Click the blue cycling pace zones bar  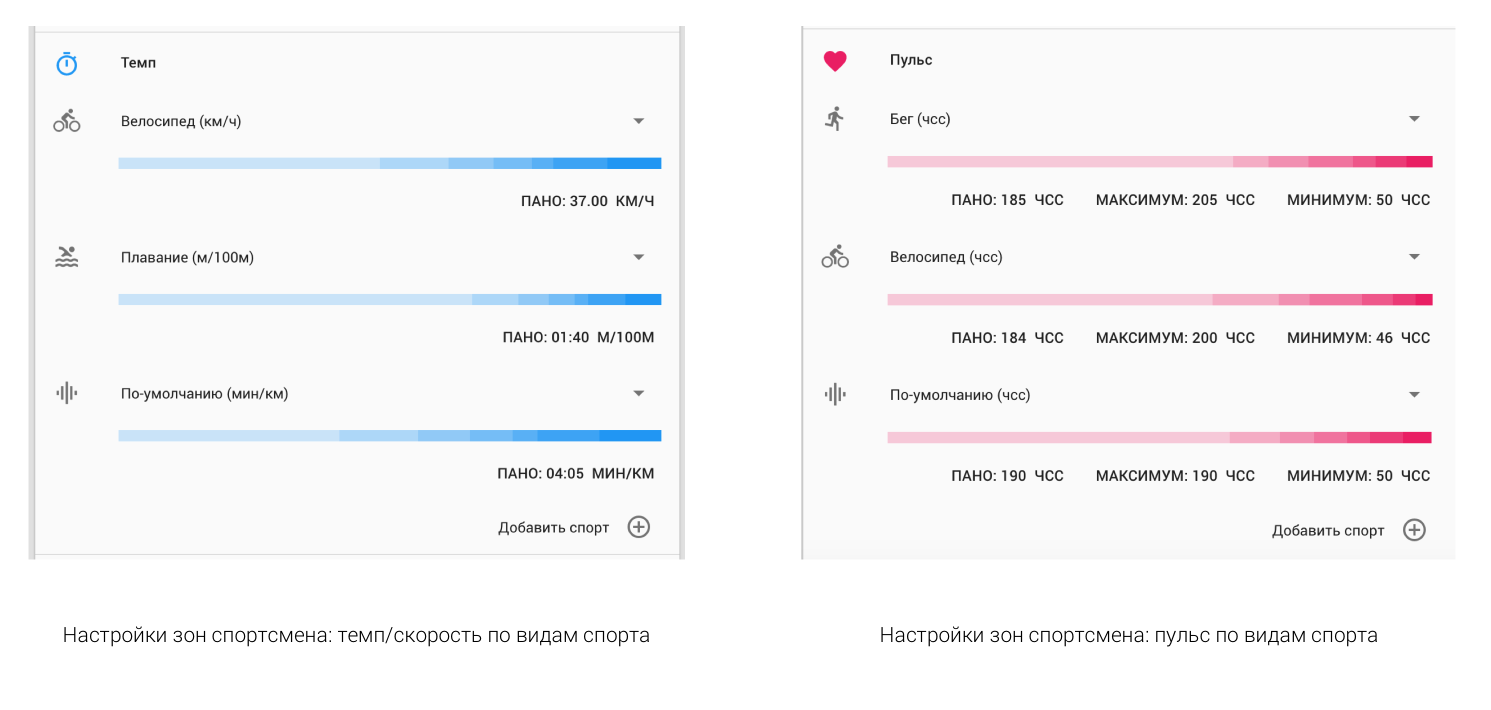(x=389, y=163)
